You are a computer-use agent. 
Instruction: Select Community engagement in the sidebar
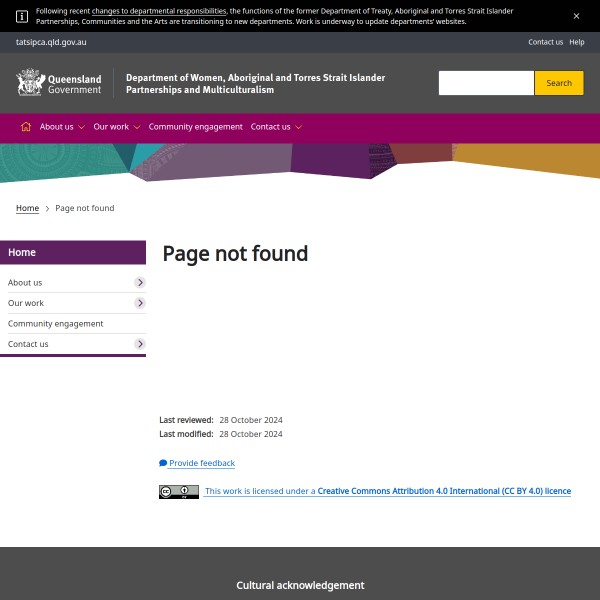56,324
